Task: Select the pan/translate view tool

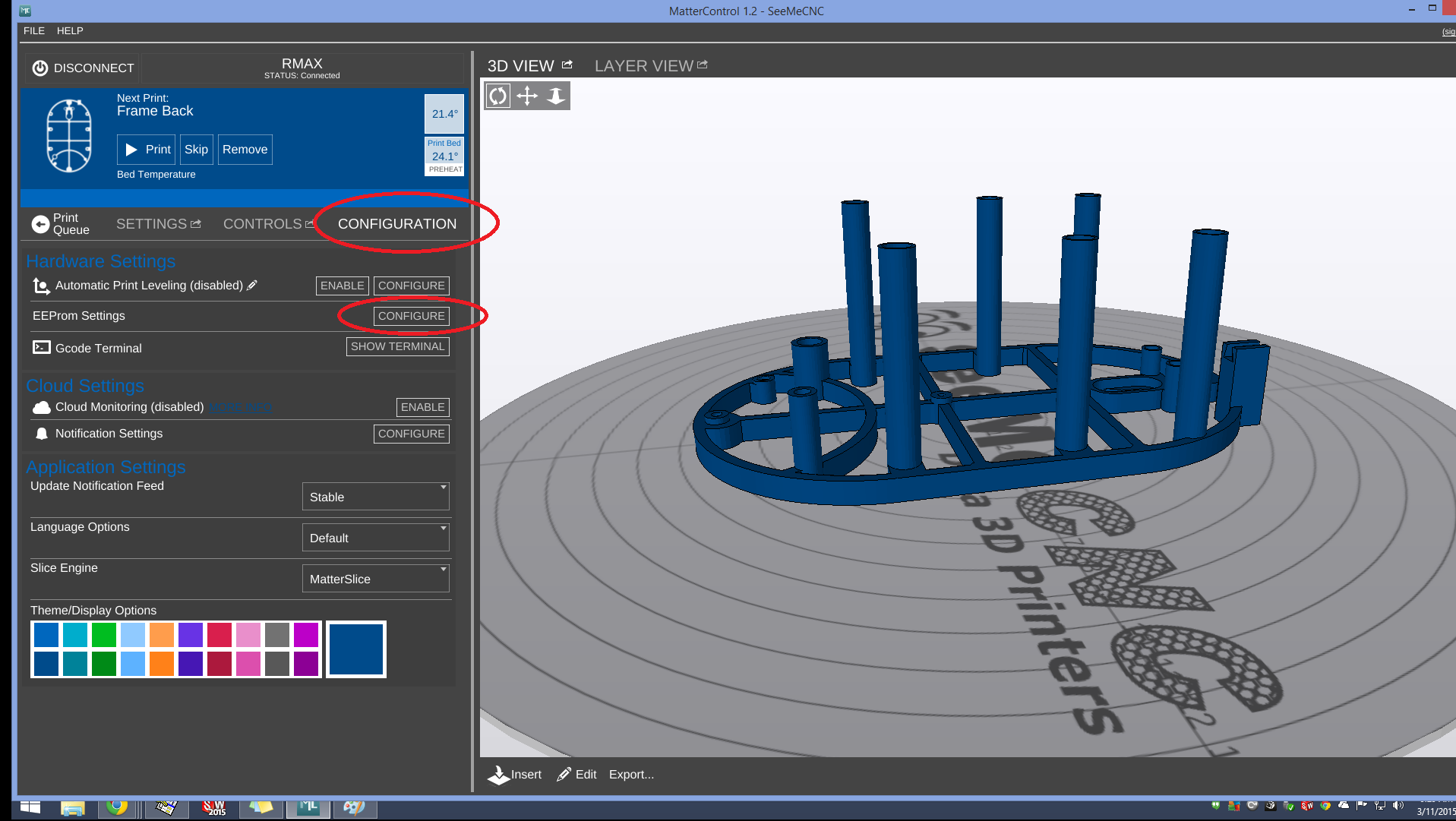Action: 527,96
